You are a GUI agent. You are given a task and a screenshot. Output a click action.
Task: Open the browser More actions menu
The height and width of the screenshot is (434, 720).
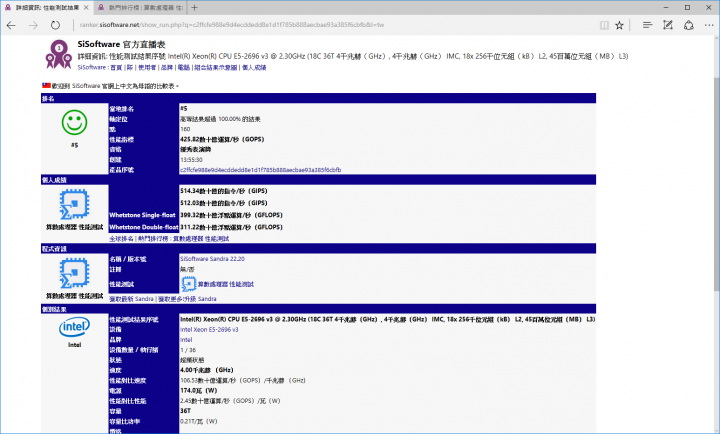[x=709, y=25]
